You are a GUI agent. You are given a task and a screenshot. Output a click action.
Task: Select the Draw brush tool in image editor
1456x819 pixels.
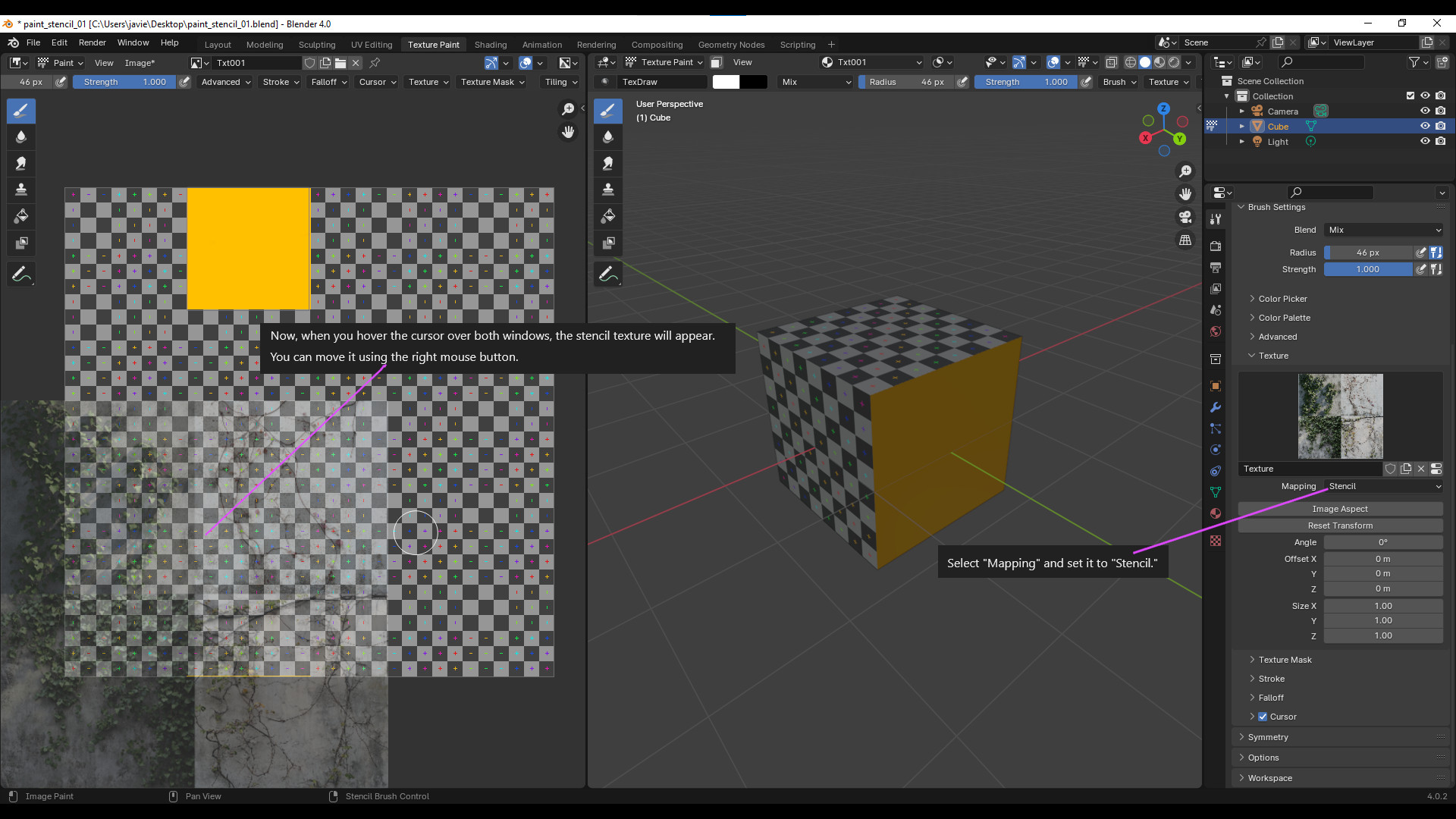pyautogui.click(x=21, y=111)
